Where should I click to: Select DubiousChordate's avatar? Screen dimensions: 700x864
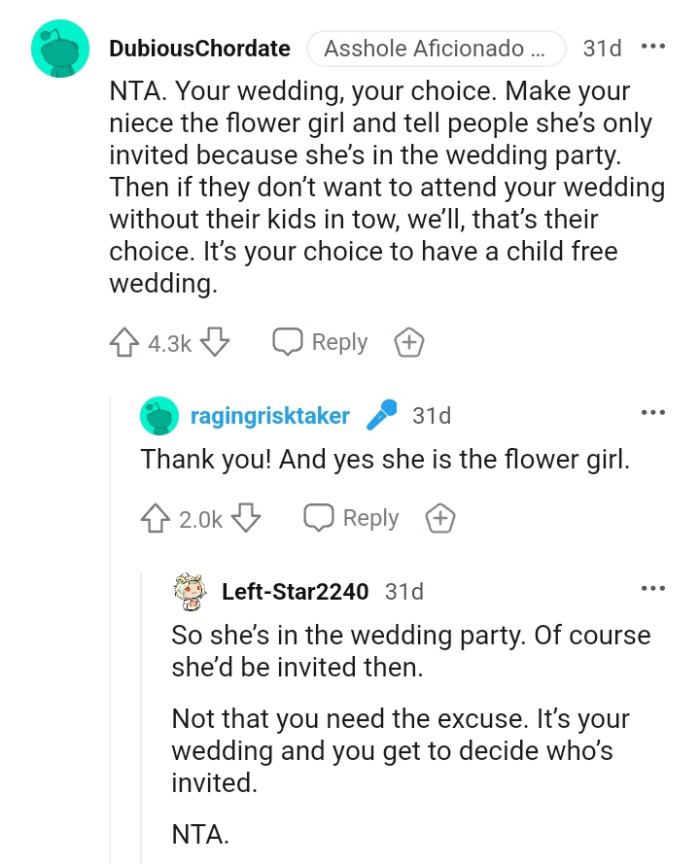[60, 48]
